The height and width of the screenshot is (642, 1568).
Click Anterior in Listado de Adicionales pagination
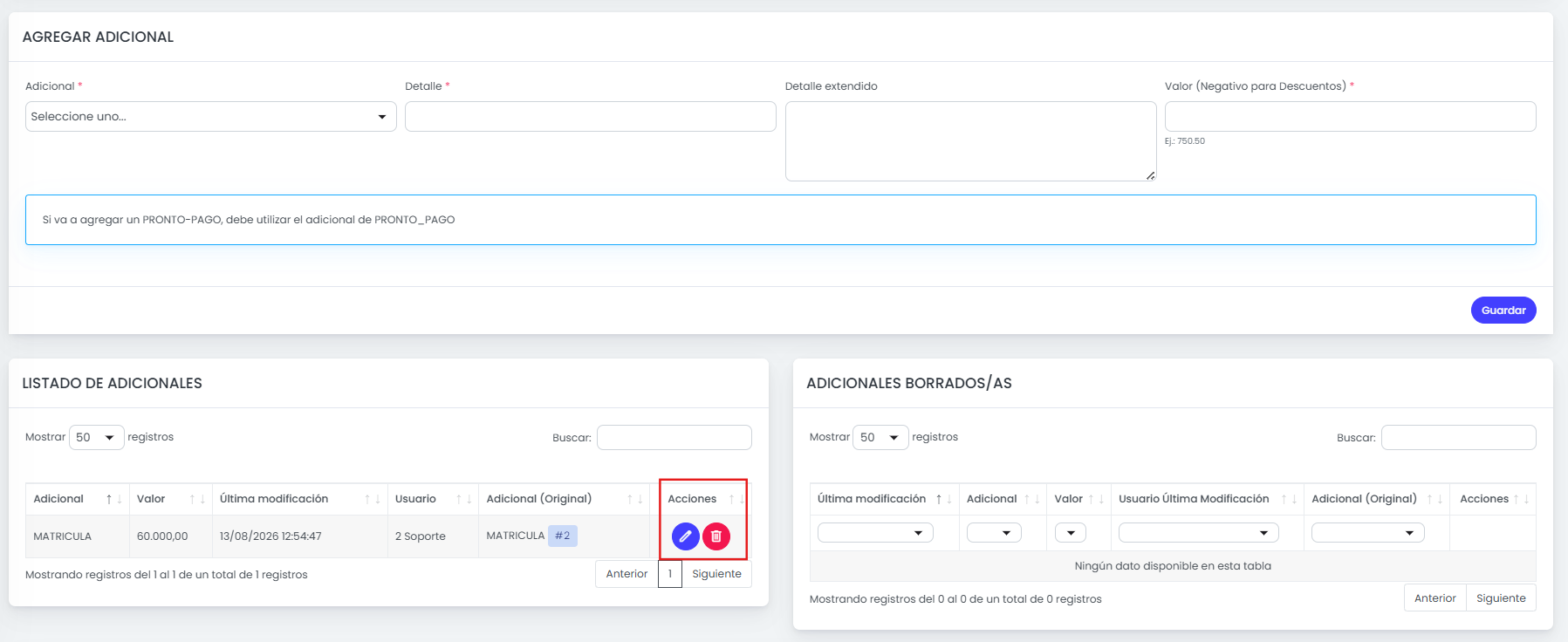coord(627,574)
